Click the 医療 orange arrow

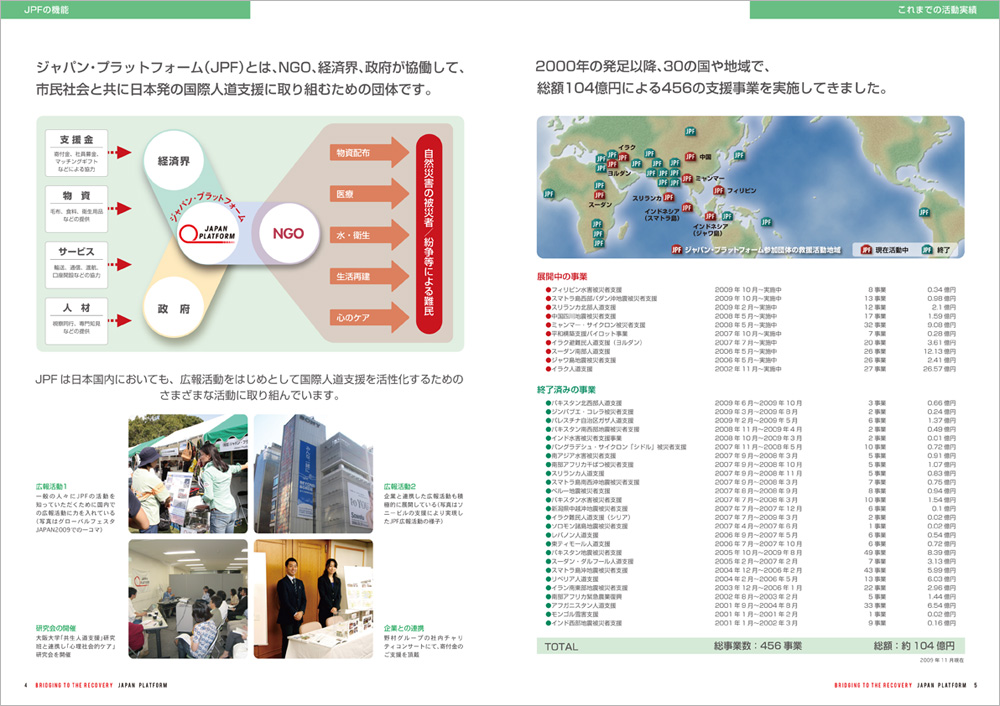point(369,194)
